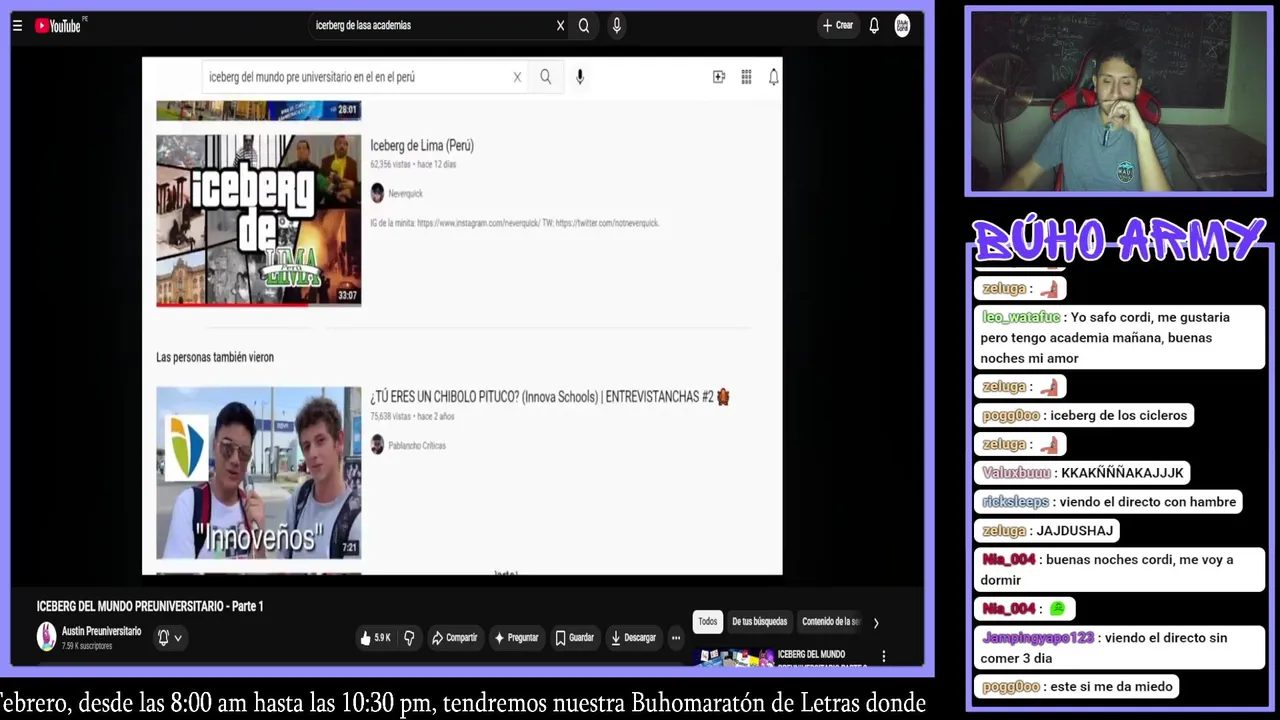The height and width of the screenshot is (720, 1280).
Task: Click the green emoji in Nia_004's message
Action: tap(1057, 609)
